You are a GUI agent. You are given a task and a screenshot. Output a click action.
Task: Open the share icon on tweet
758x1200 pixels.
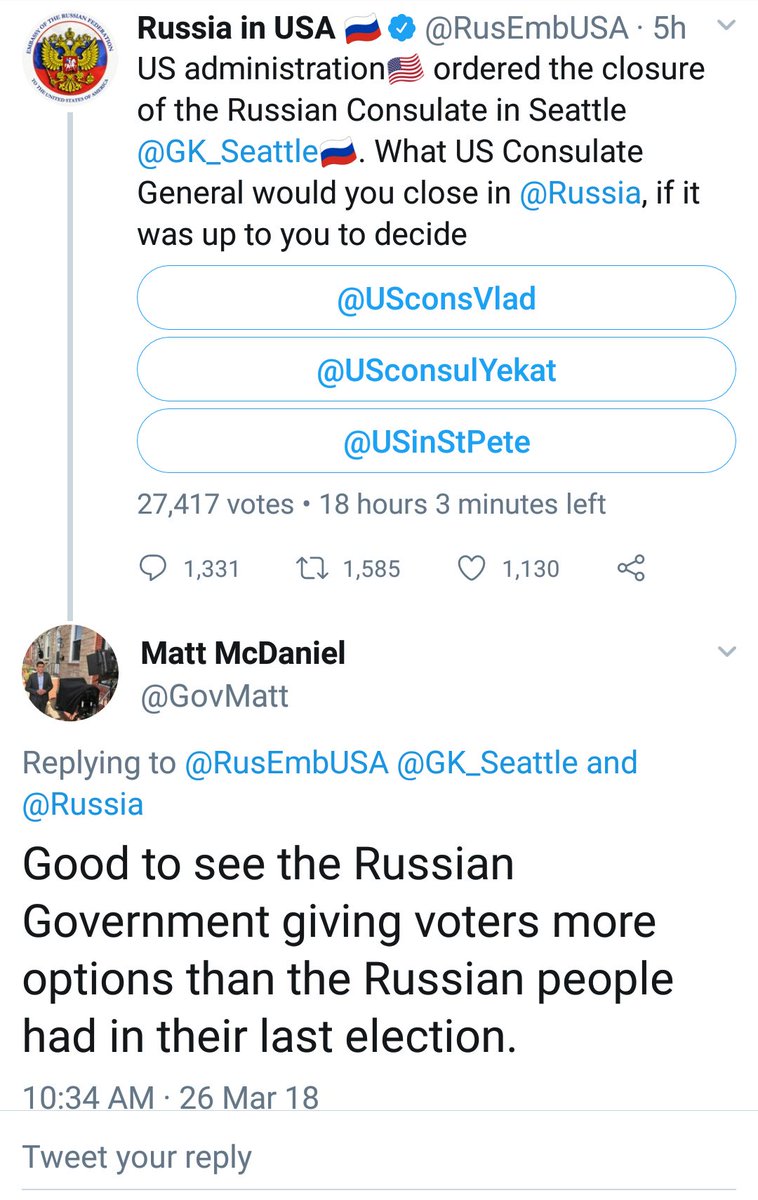[x=631, y=568]
